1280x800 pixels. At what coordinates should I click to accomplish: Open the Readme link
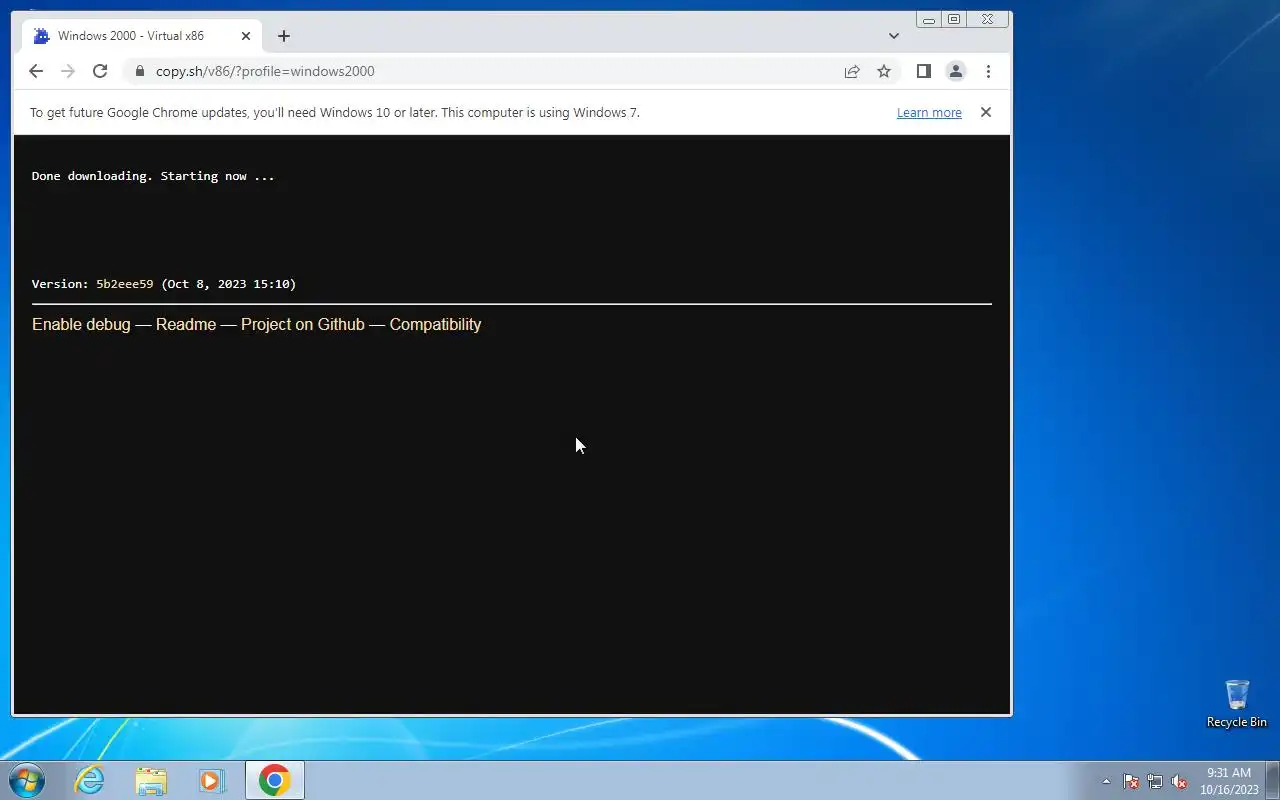tap(186, 324)
